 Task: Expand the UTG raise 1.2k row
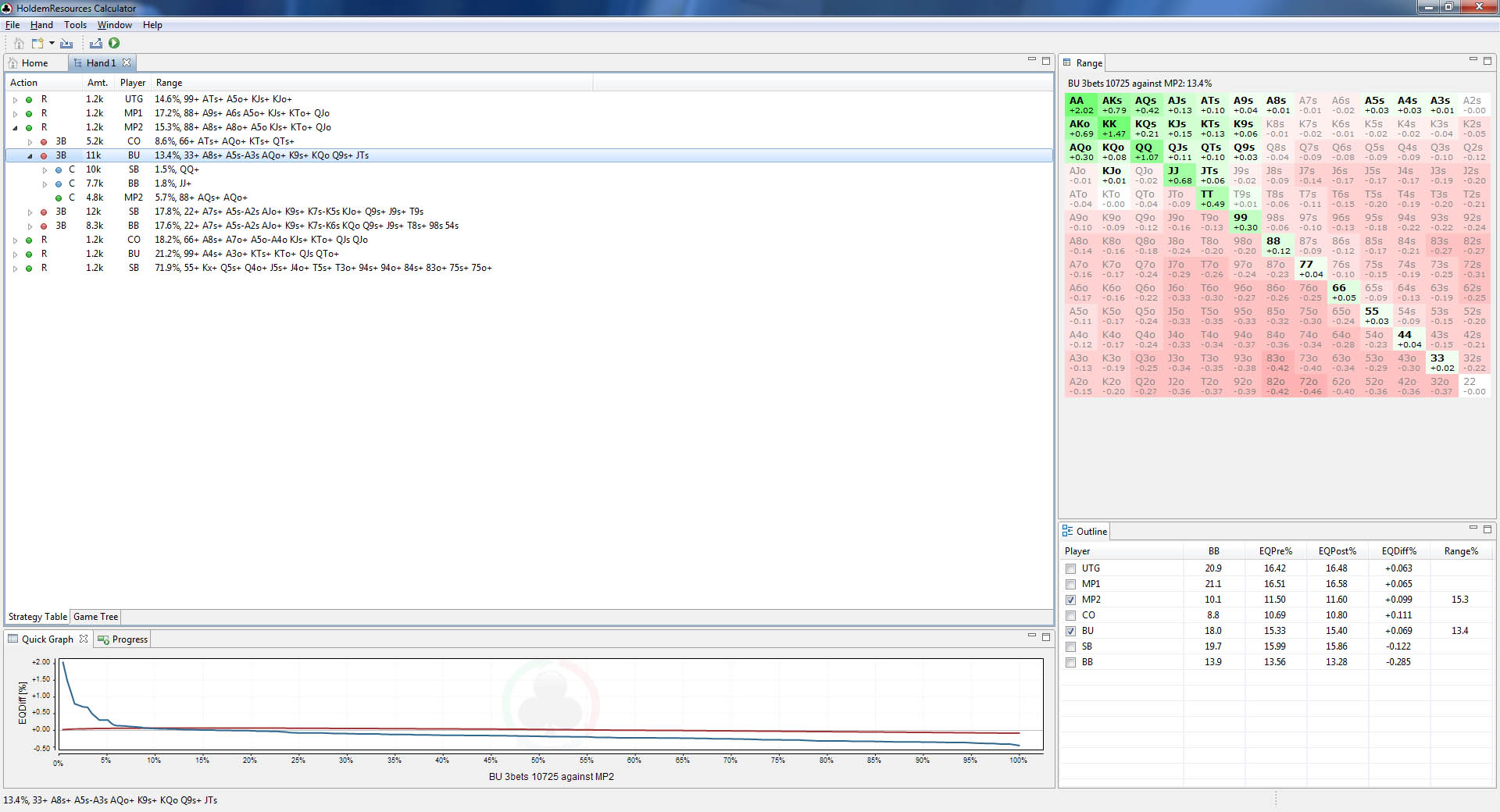point(15,100)
